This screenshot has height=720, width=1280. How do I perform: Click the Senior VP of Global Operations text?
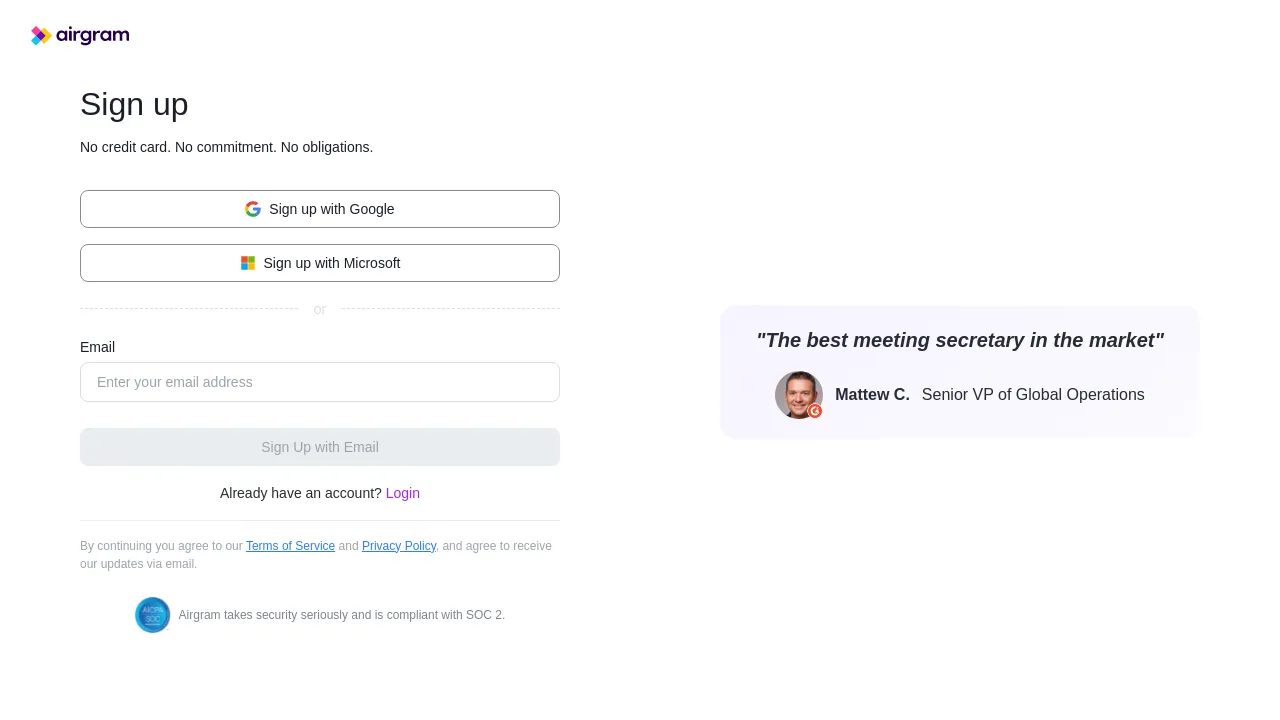(x=1033, y=394)
